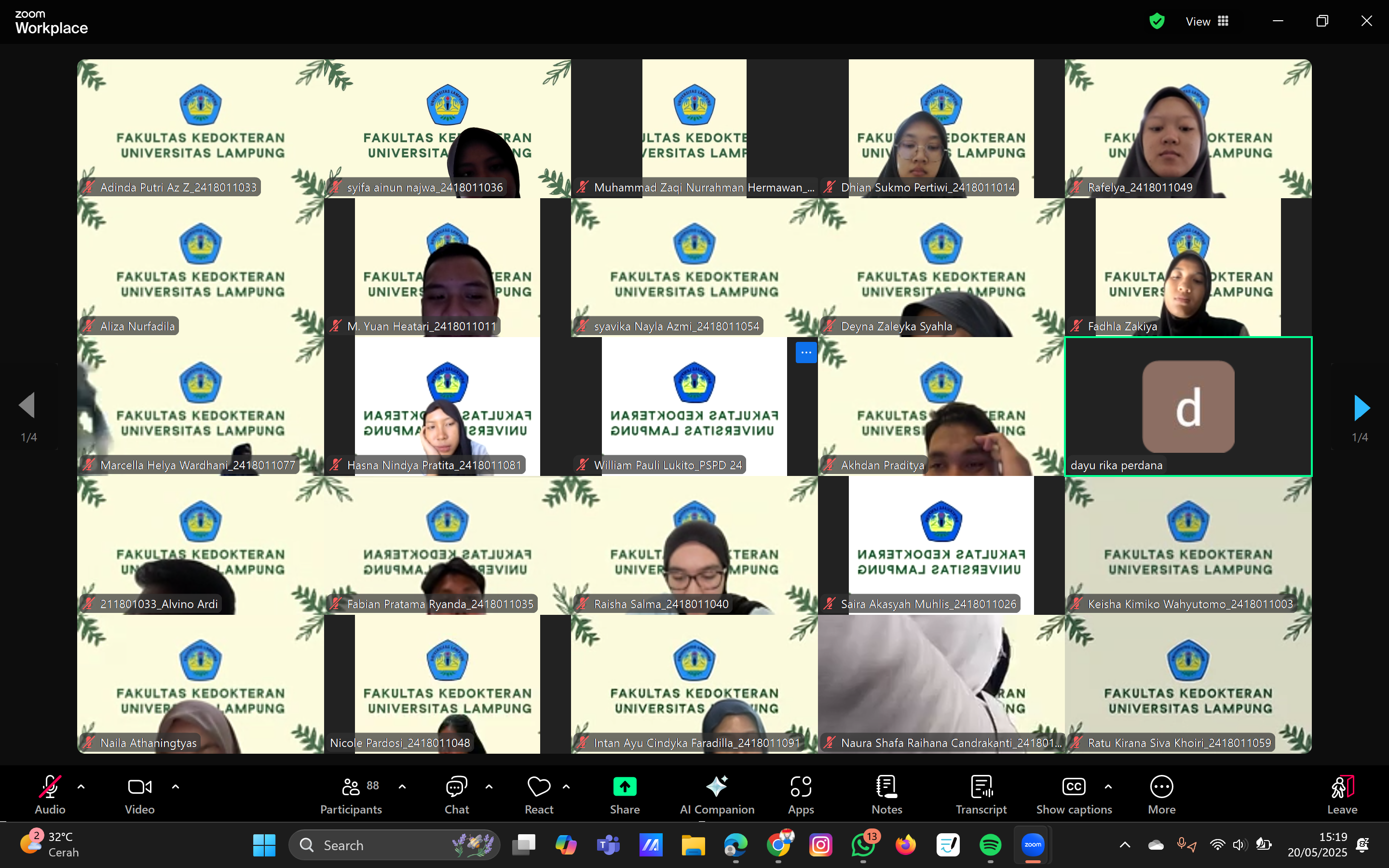Click name label Marcella Helya Wardhani_2418011077

(197, 465)
